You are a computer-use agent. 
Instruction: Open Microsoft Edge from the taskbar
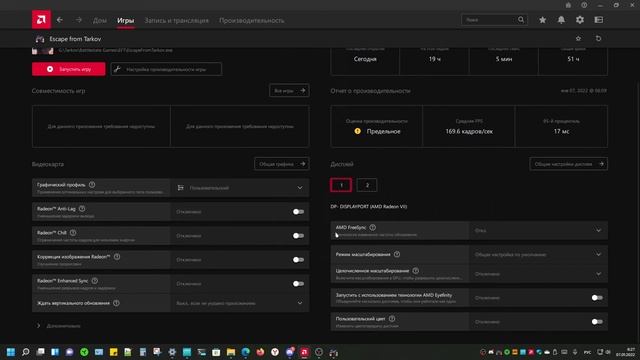coord(245,352)
